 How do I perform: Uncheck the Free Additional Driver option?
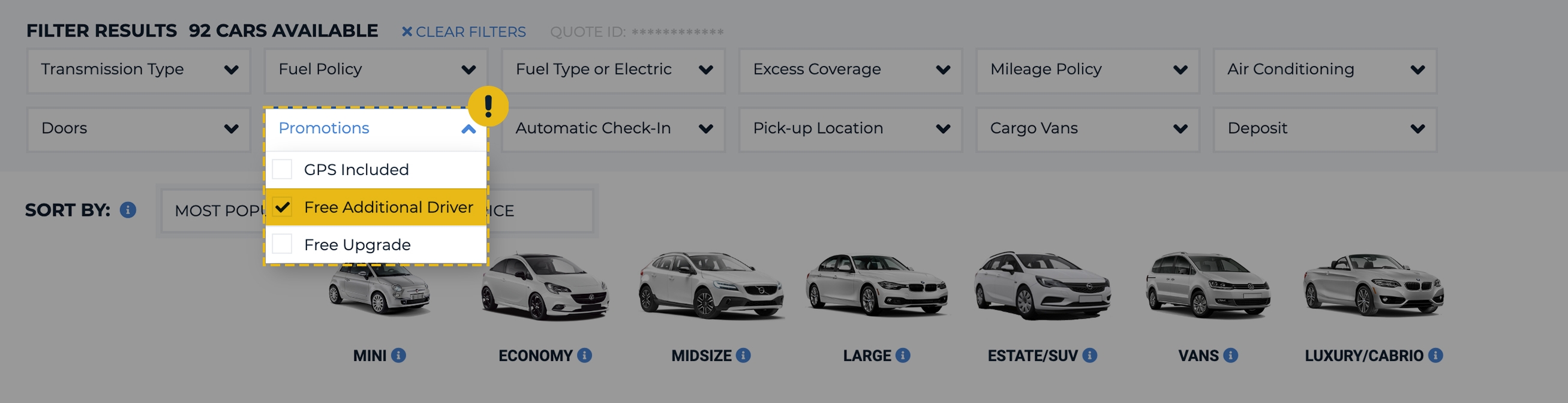(282, 207)
